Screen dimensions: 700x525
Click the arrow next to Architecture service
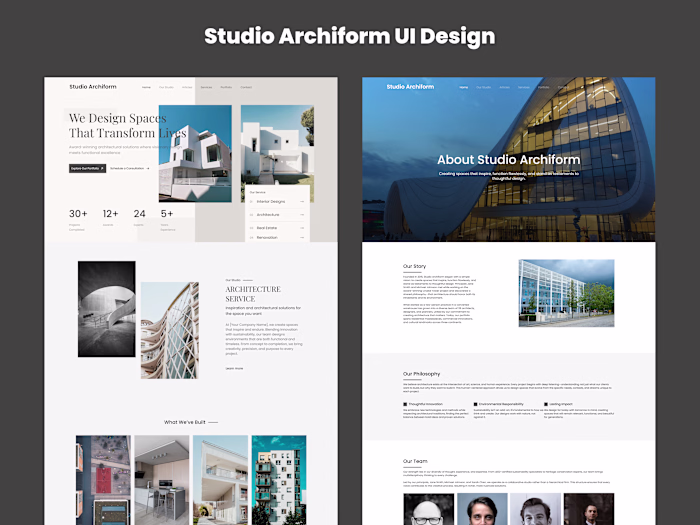pos(302,215)
